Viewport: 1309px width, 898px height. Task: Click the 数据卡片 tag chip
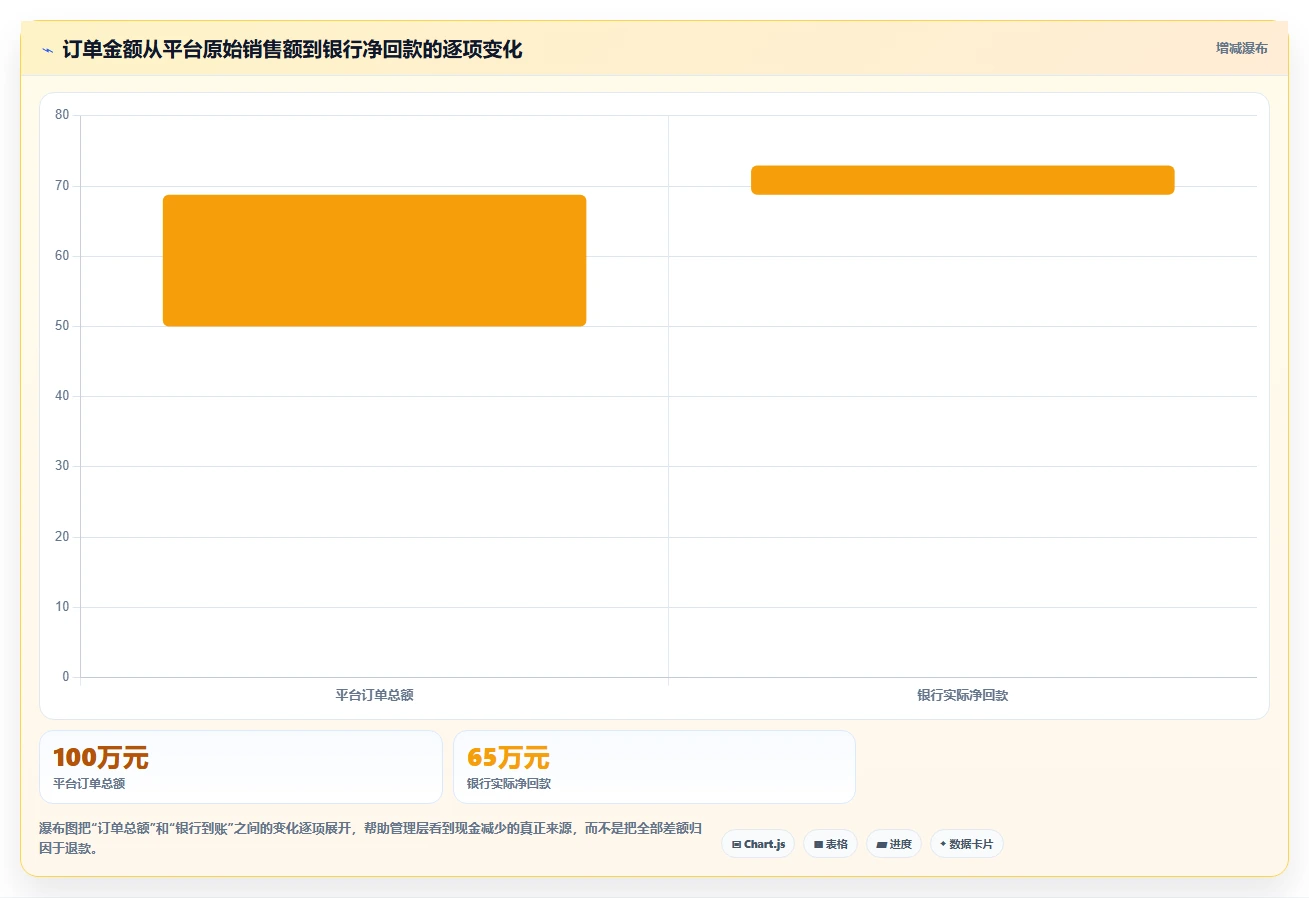click(967, 844)
